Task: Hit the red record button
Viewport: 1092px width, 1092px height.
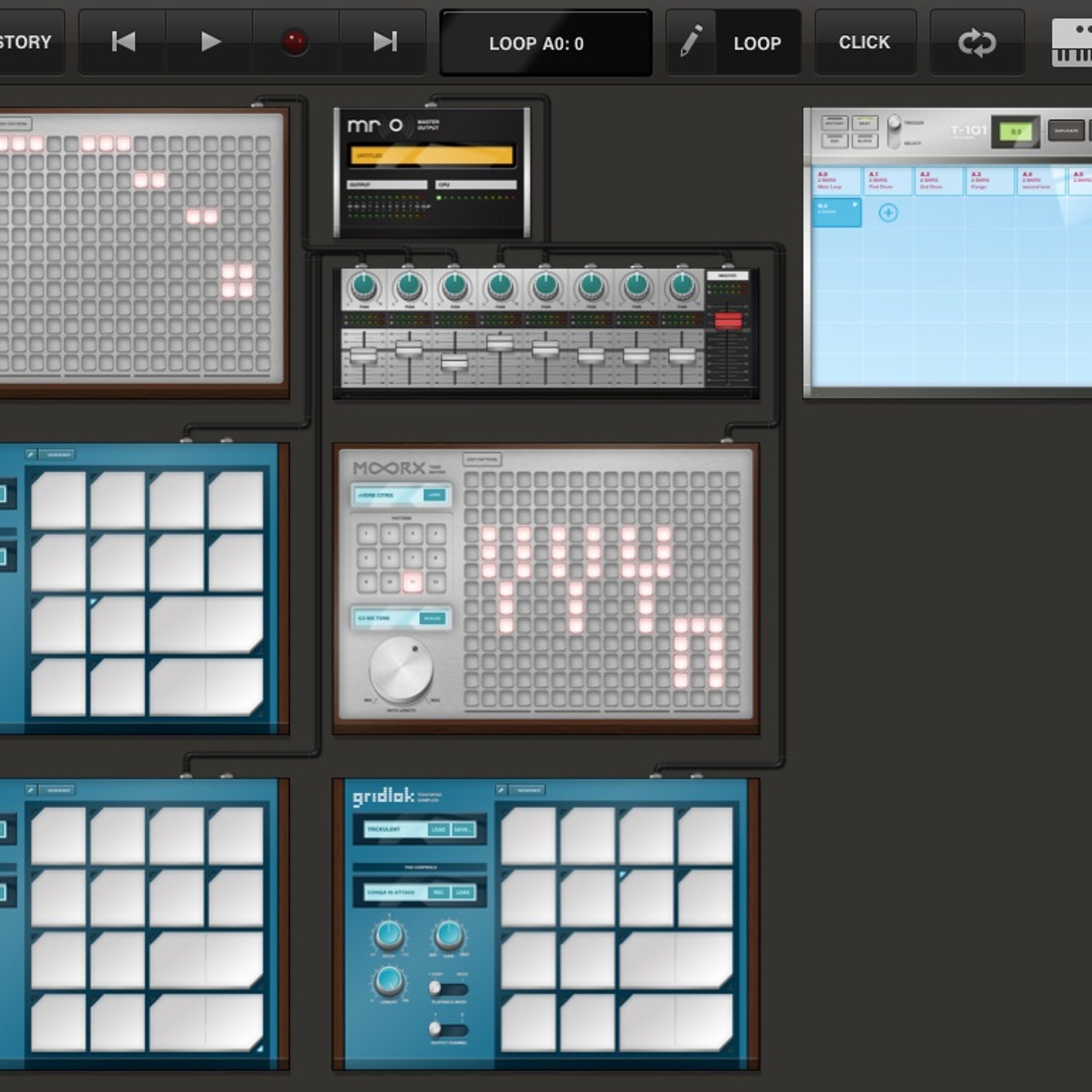Action: pyautogui.click(x=294, y=42)
